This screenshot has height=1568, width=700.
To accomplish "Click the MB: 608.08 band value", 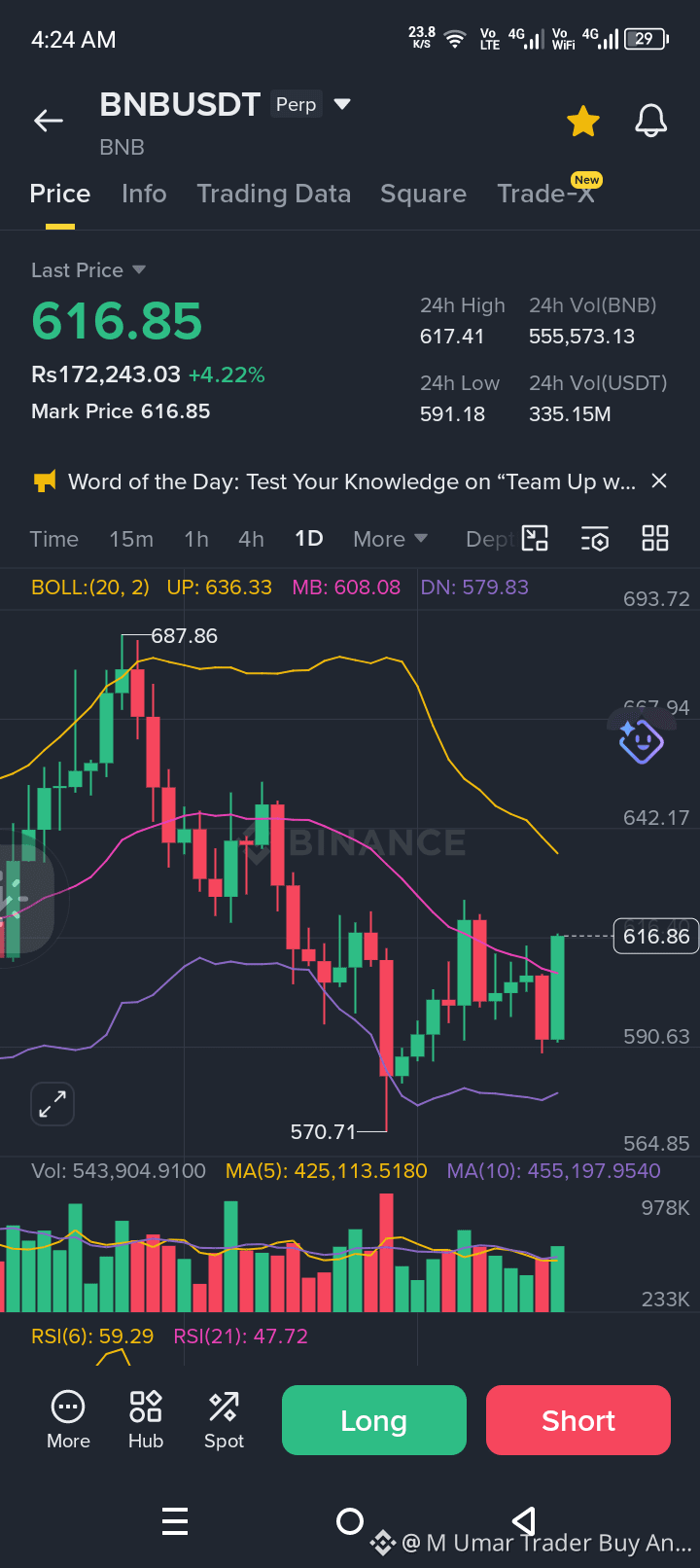I will point(346,588).
